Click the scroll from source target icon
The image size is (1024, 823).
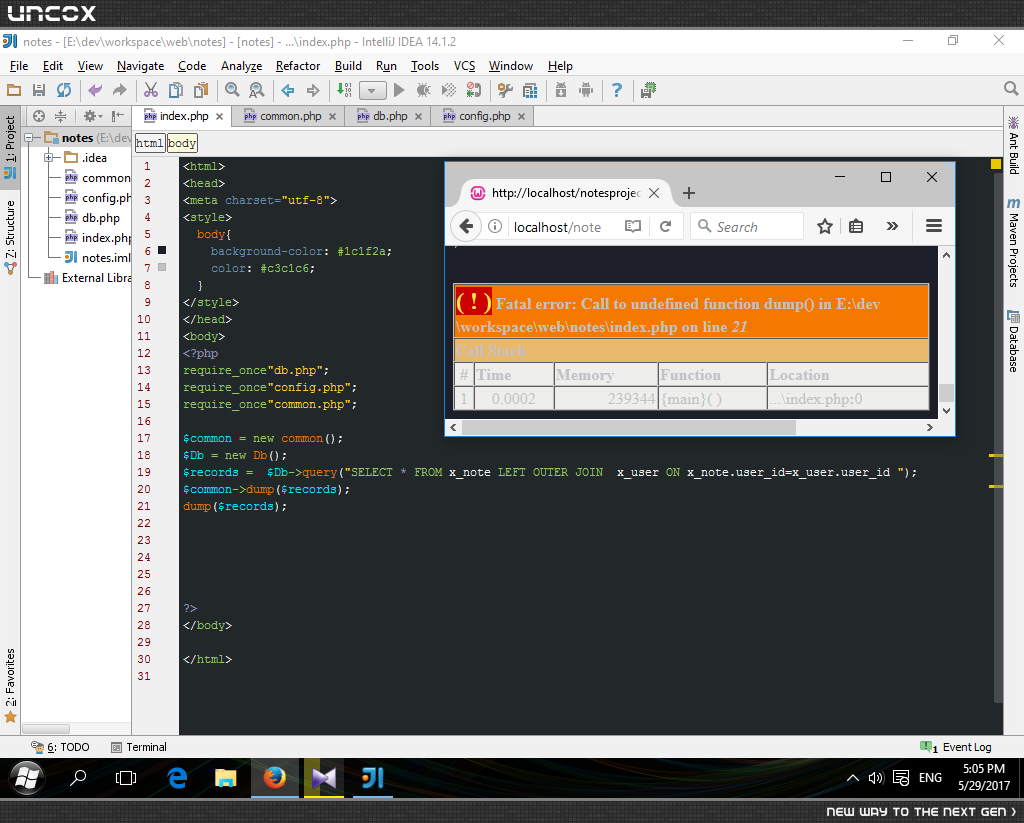coord(39,116)
